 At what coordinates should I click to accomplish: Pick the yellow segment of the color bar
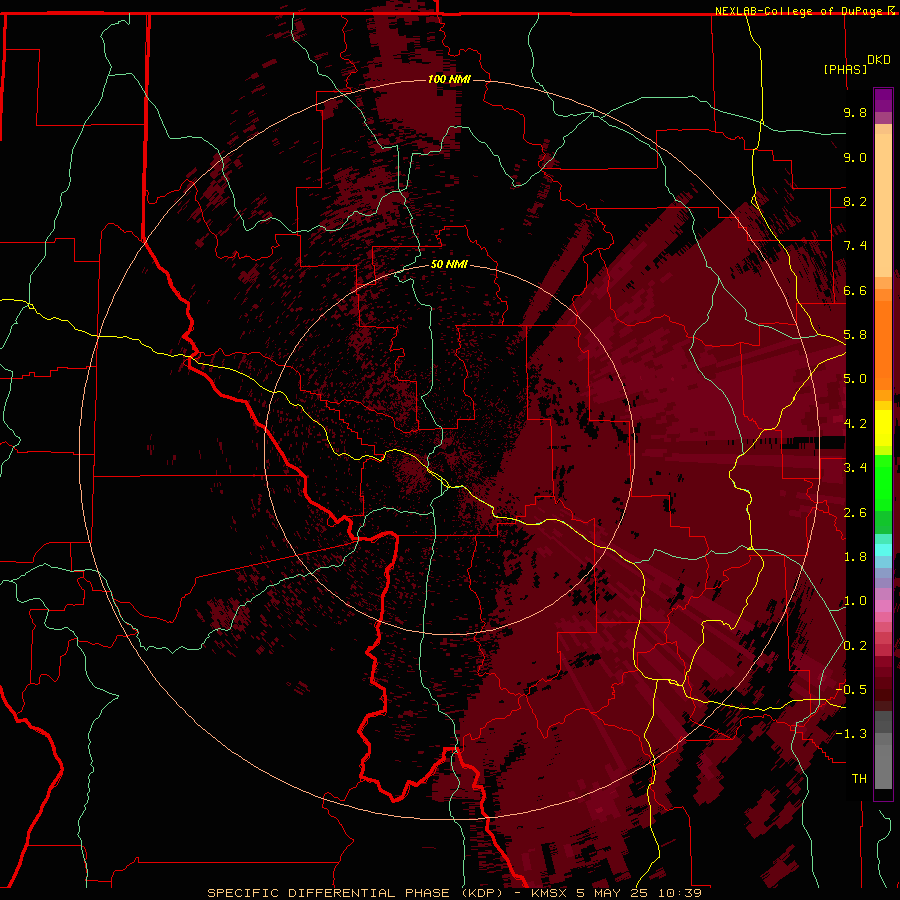[x=883, y=428]
